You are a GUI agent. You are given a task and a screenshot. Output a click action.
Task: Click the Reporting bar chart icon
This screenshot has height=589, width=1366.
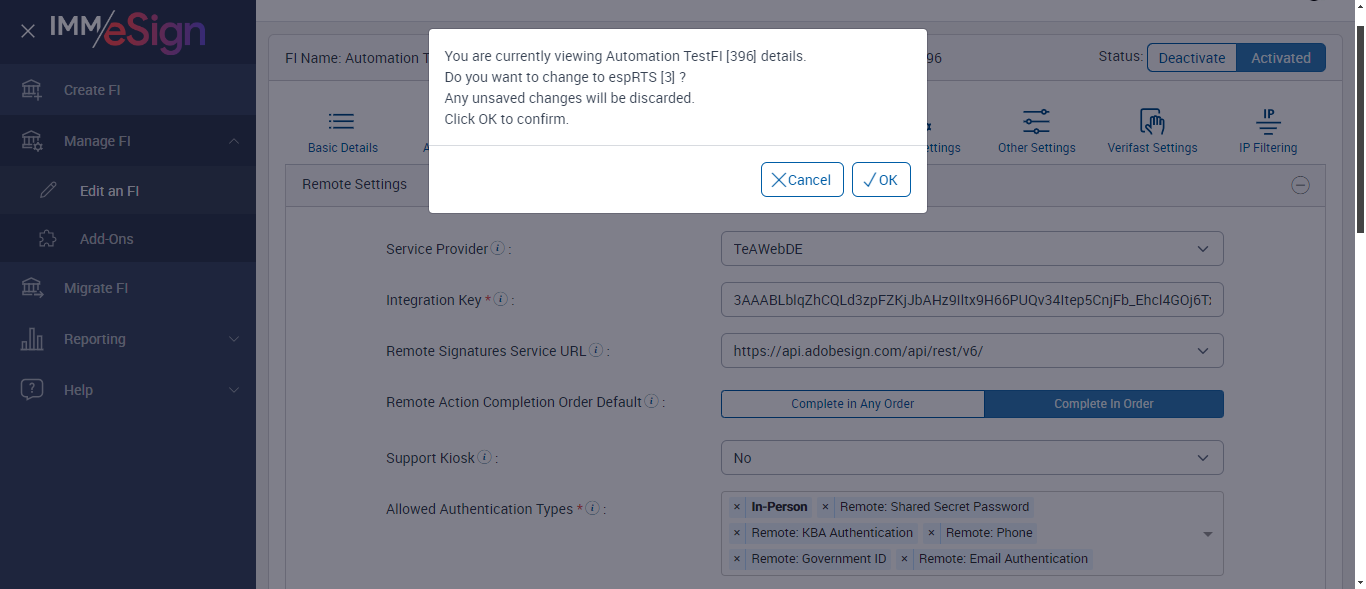pyautogui.click(x=32, y=339)
